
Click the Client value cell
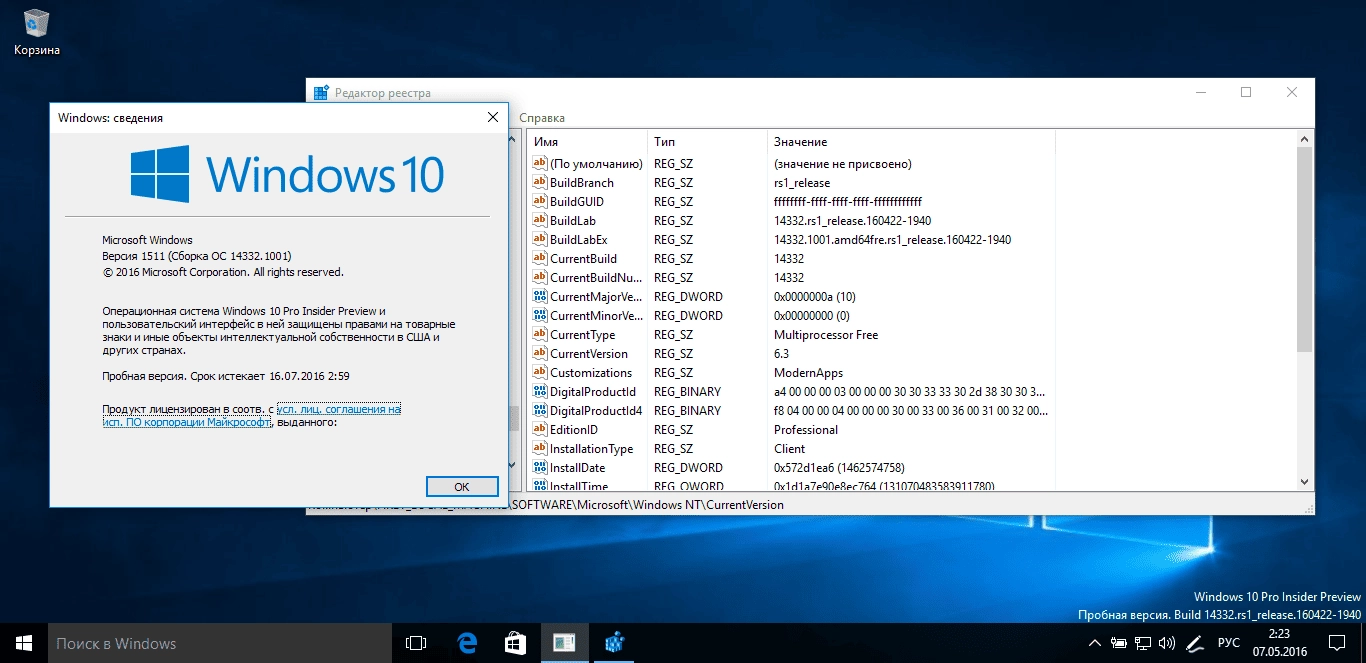(790, 449)
